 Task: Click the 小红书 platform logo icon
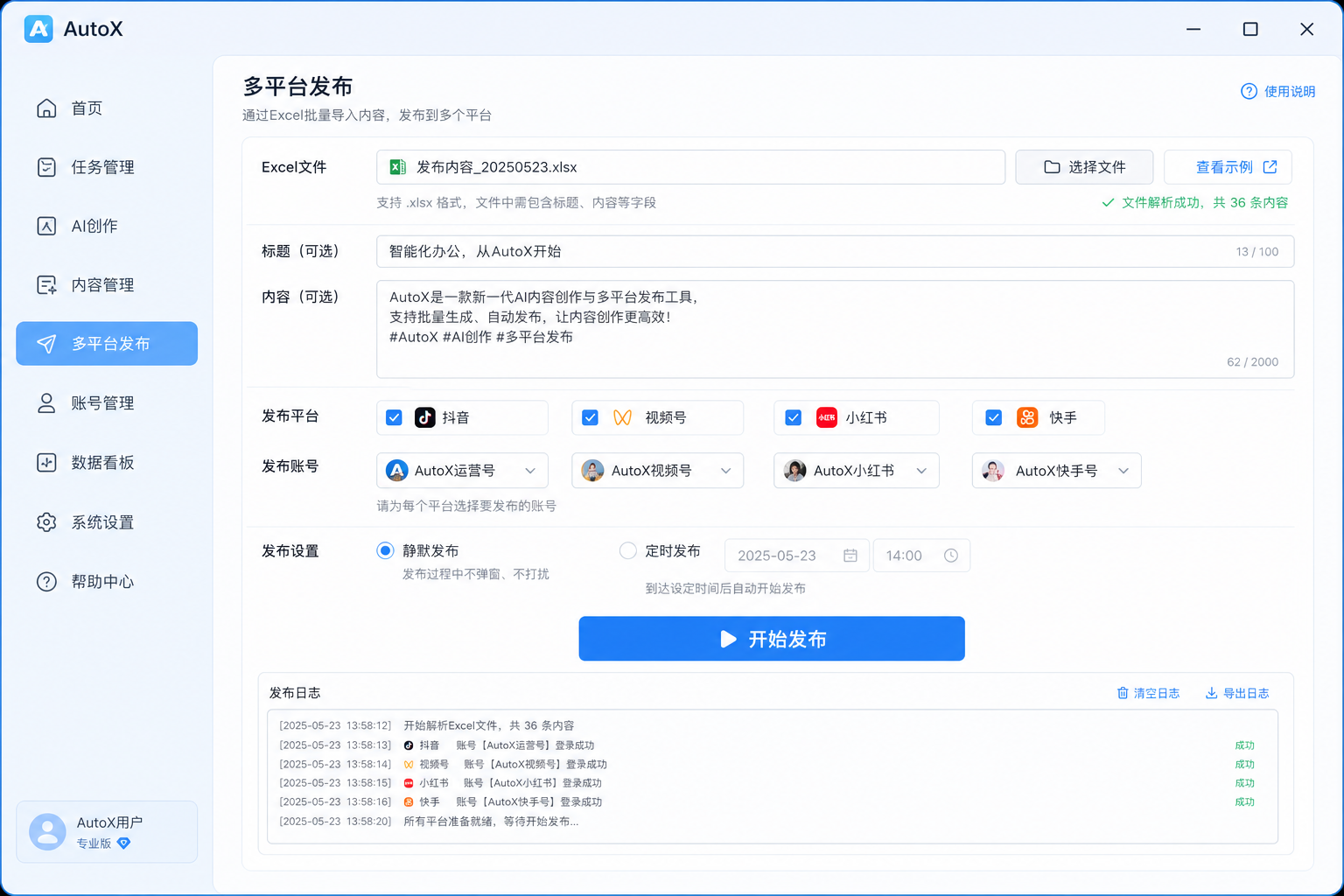(826, 417)
